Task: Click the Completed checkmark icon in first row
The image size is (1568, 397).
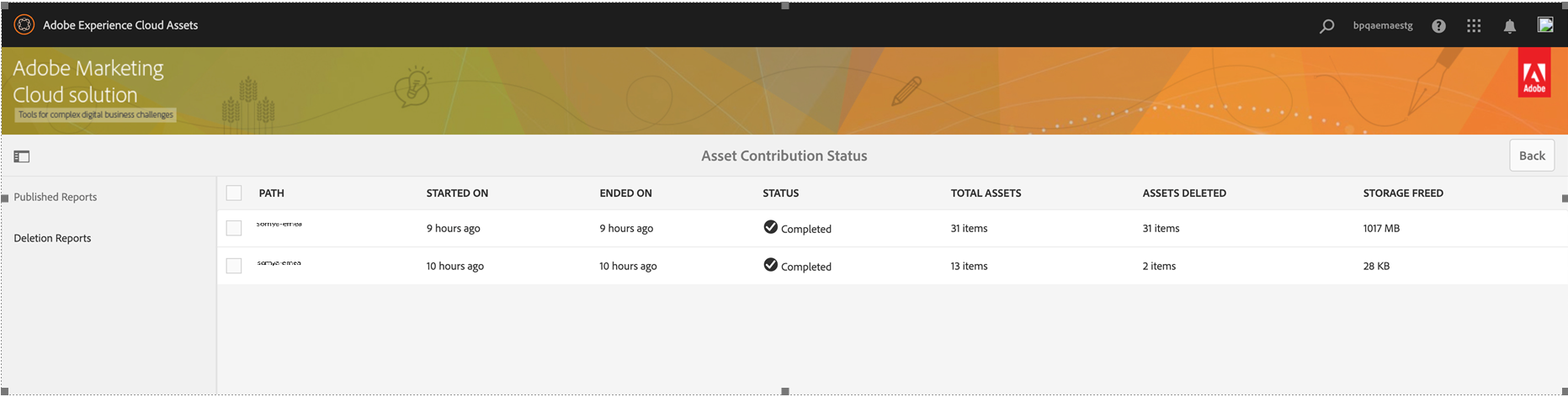Action: [770, 226]
